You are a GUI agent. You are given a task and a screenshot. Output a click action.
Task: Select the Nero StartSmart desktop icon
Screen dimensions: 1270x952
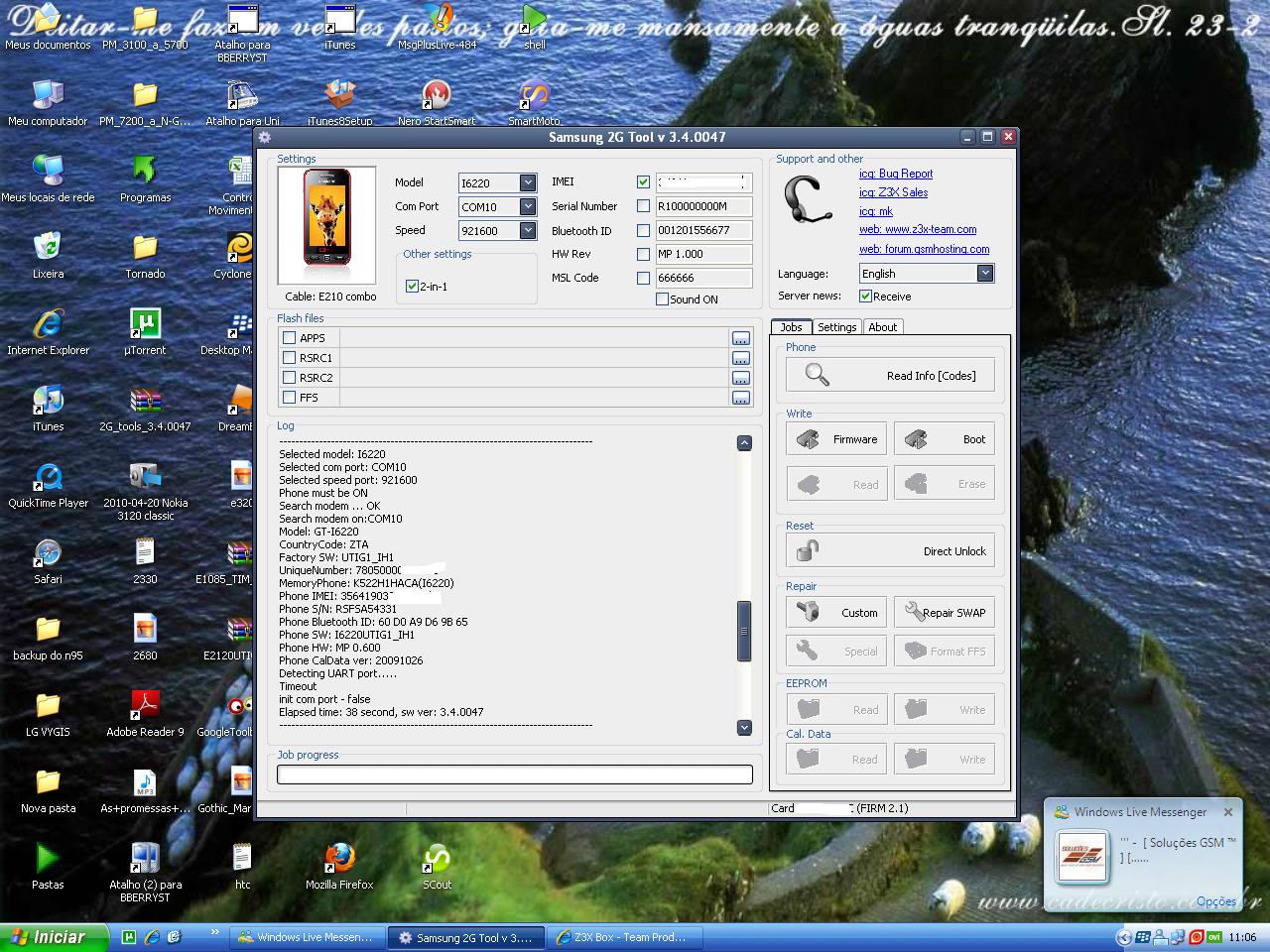(437, 103)
